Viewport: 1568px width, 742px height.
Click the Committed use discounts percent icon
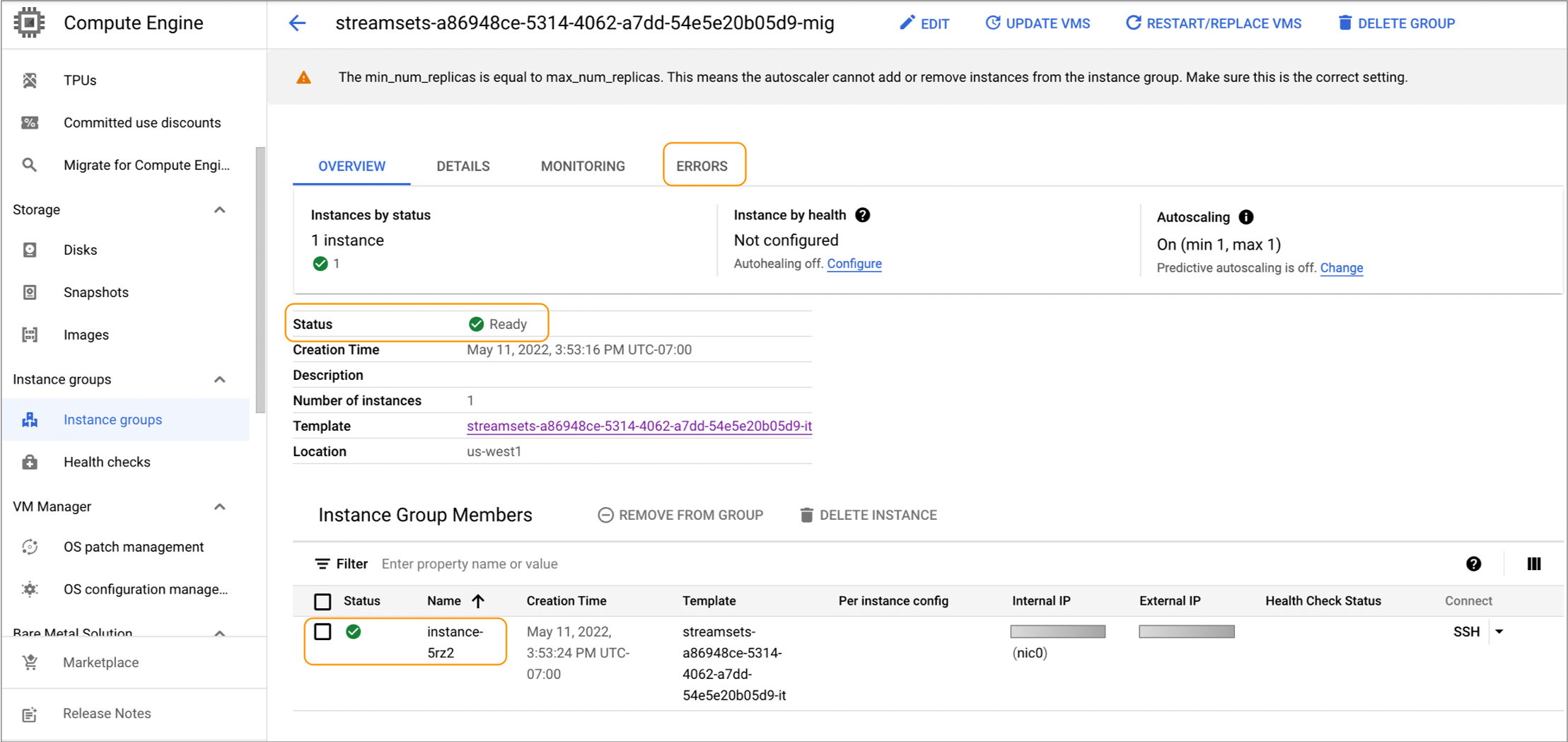coord(30,122)
